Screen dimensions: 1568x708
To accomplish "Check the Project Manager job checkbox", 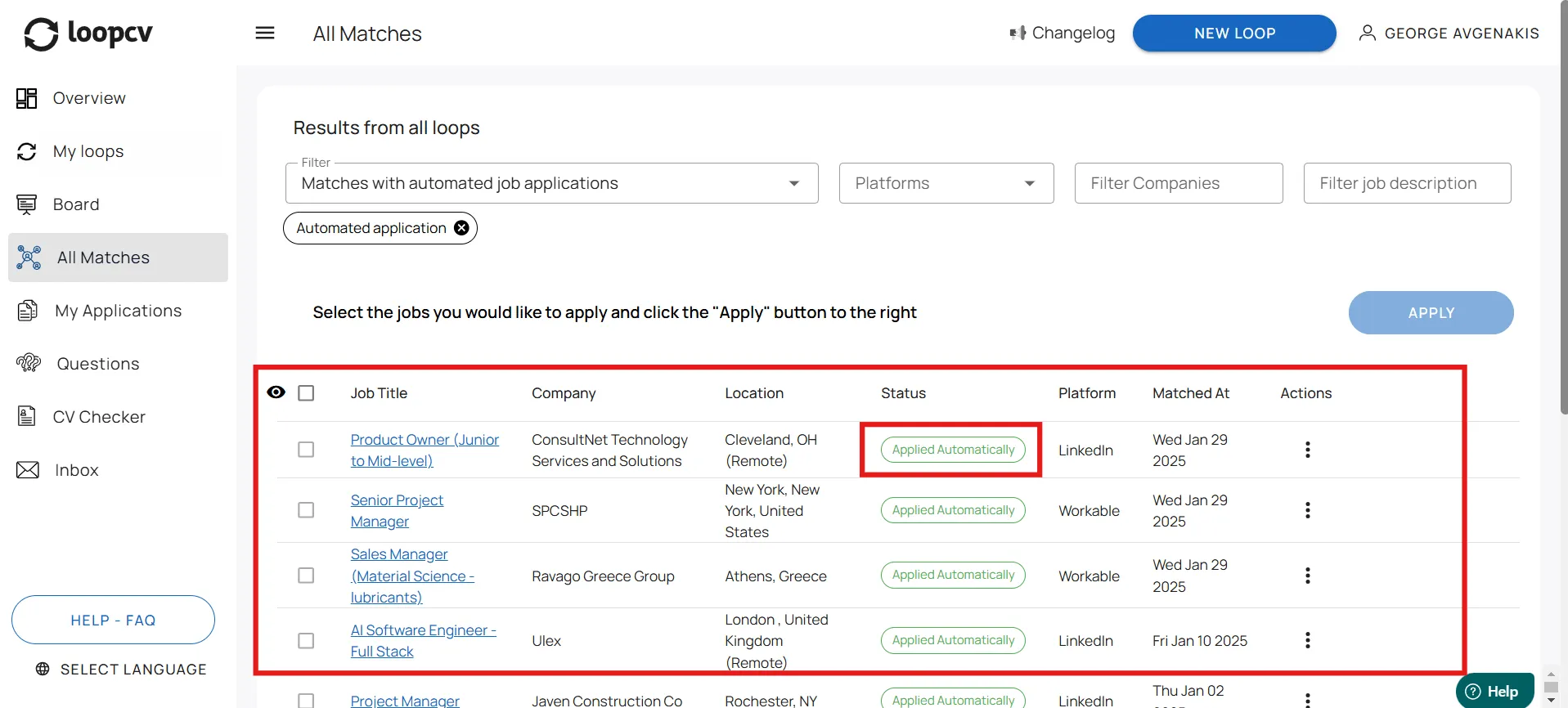I will (306, 701).
